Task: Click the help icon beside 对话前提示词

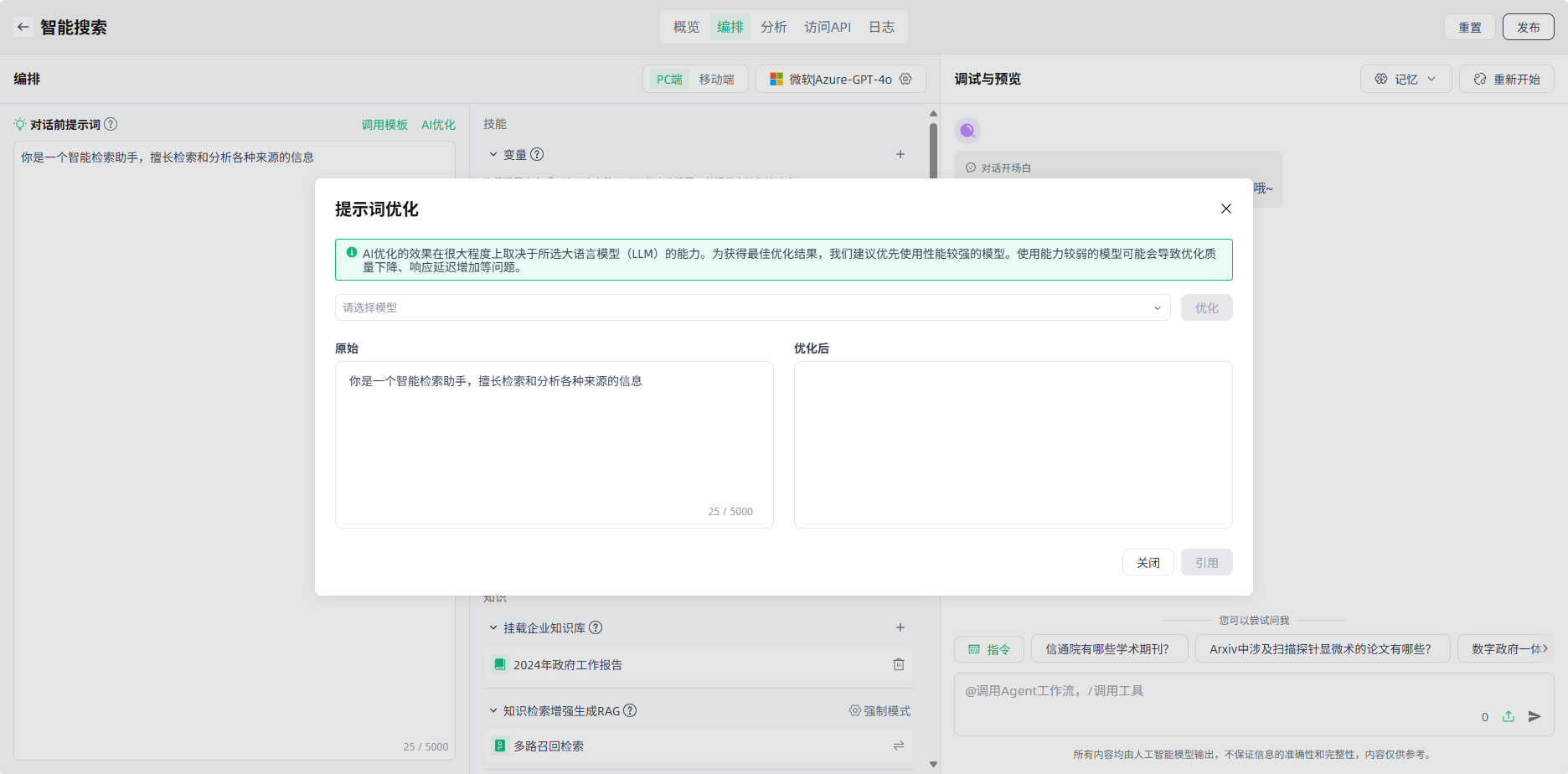Action: pos(111,124)
